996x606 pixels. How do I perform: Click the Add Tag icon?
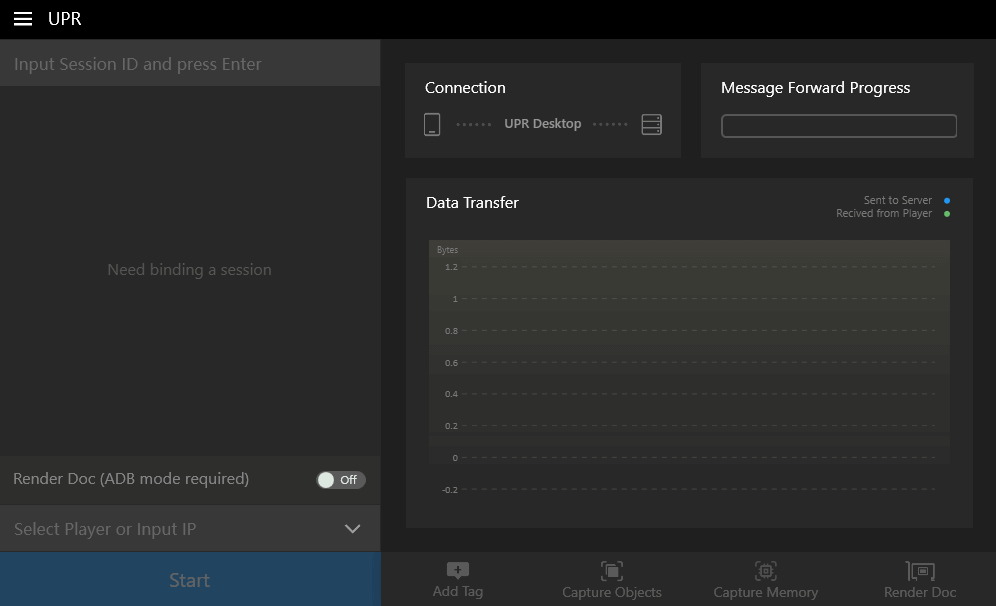[x=457, y=571]
